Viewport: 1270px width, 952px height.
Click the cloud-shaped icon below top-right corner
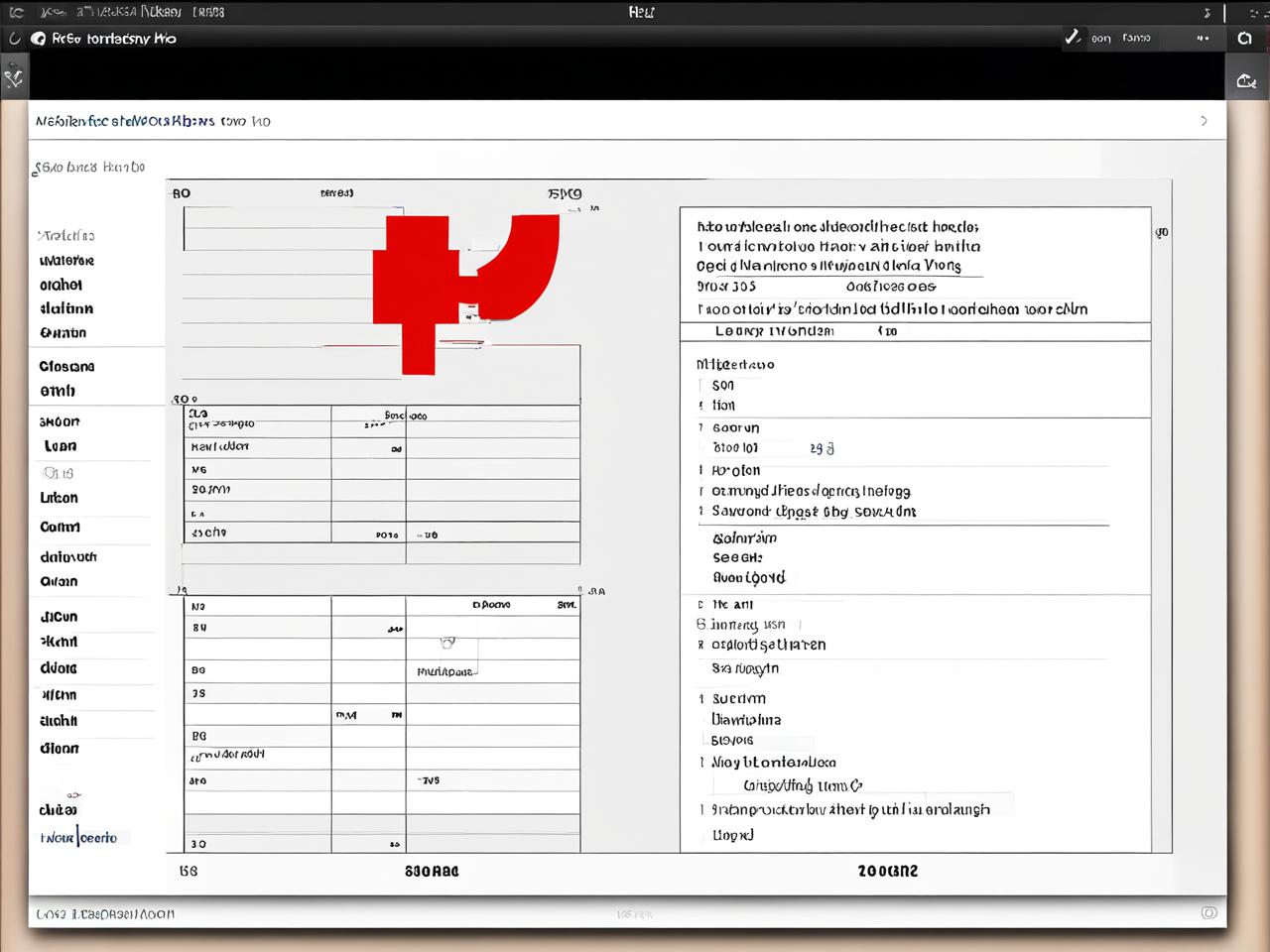point(1246,81)
